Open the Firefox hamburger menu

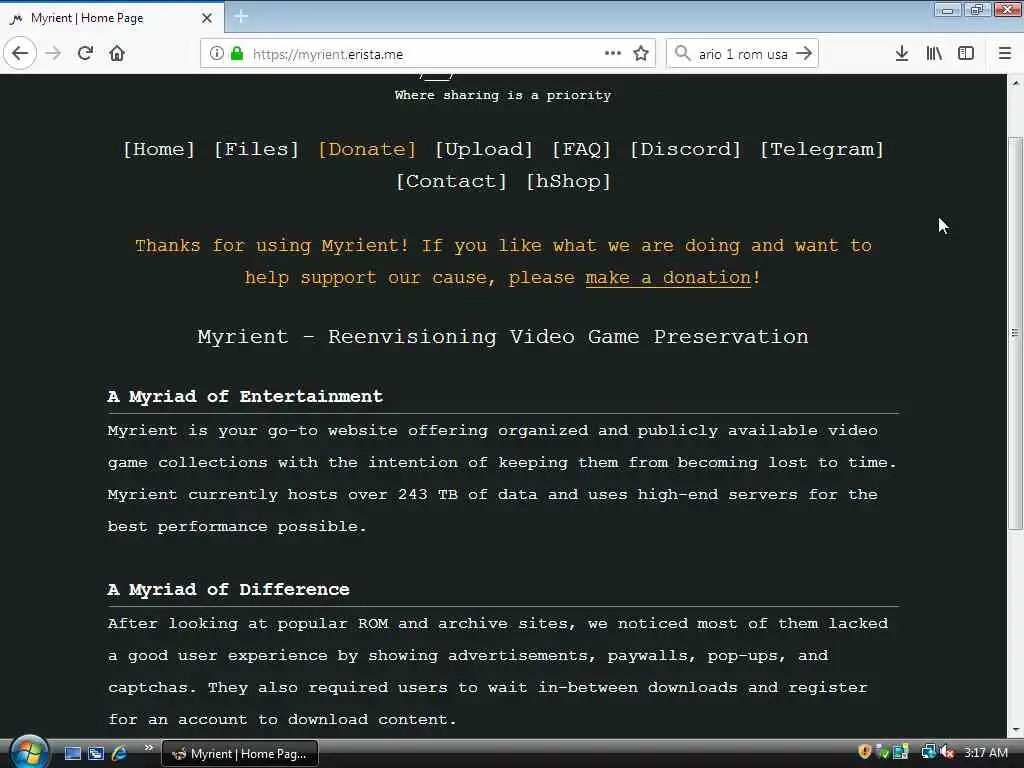(1005, 54)
